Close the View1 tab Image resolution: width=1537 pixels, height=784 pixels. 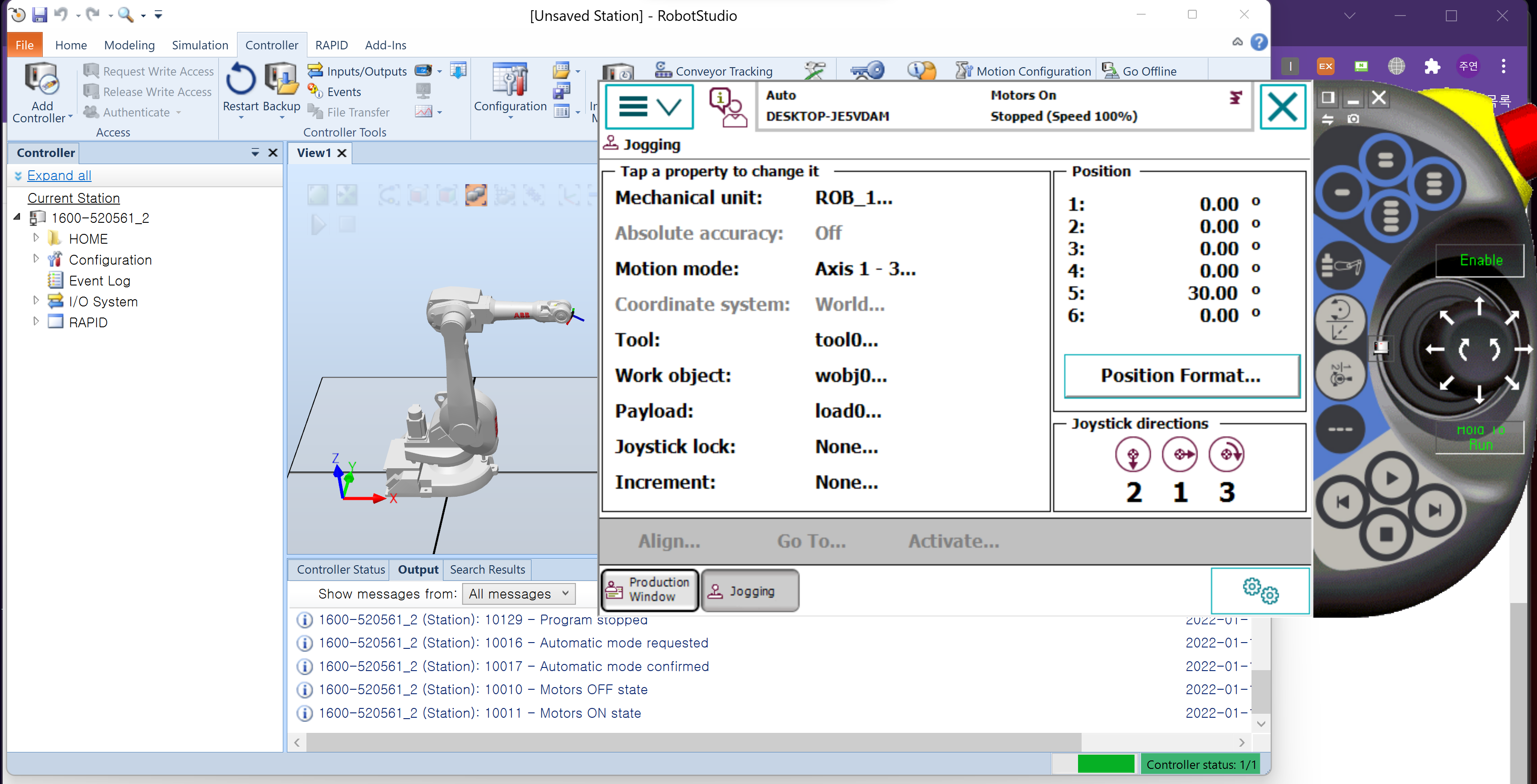click(342, 153)
